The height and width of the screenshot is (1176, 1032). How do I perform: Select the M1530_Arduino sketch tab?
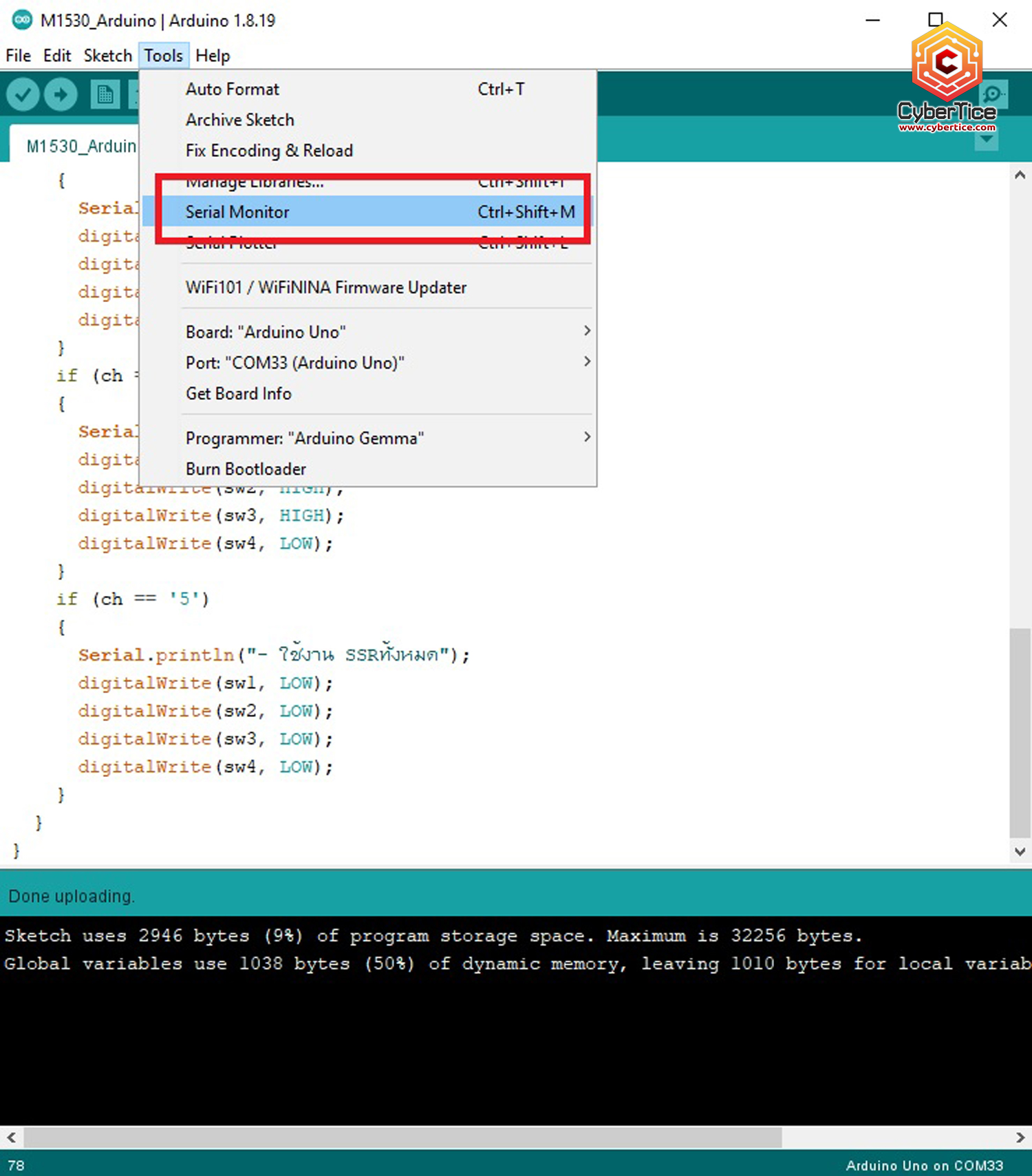pyautogui.click(x=74, y=145)
